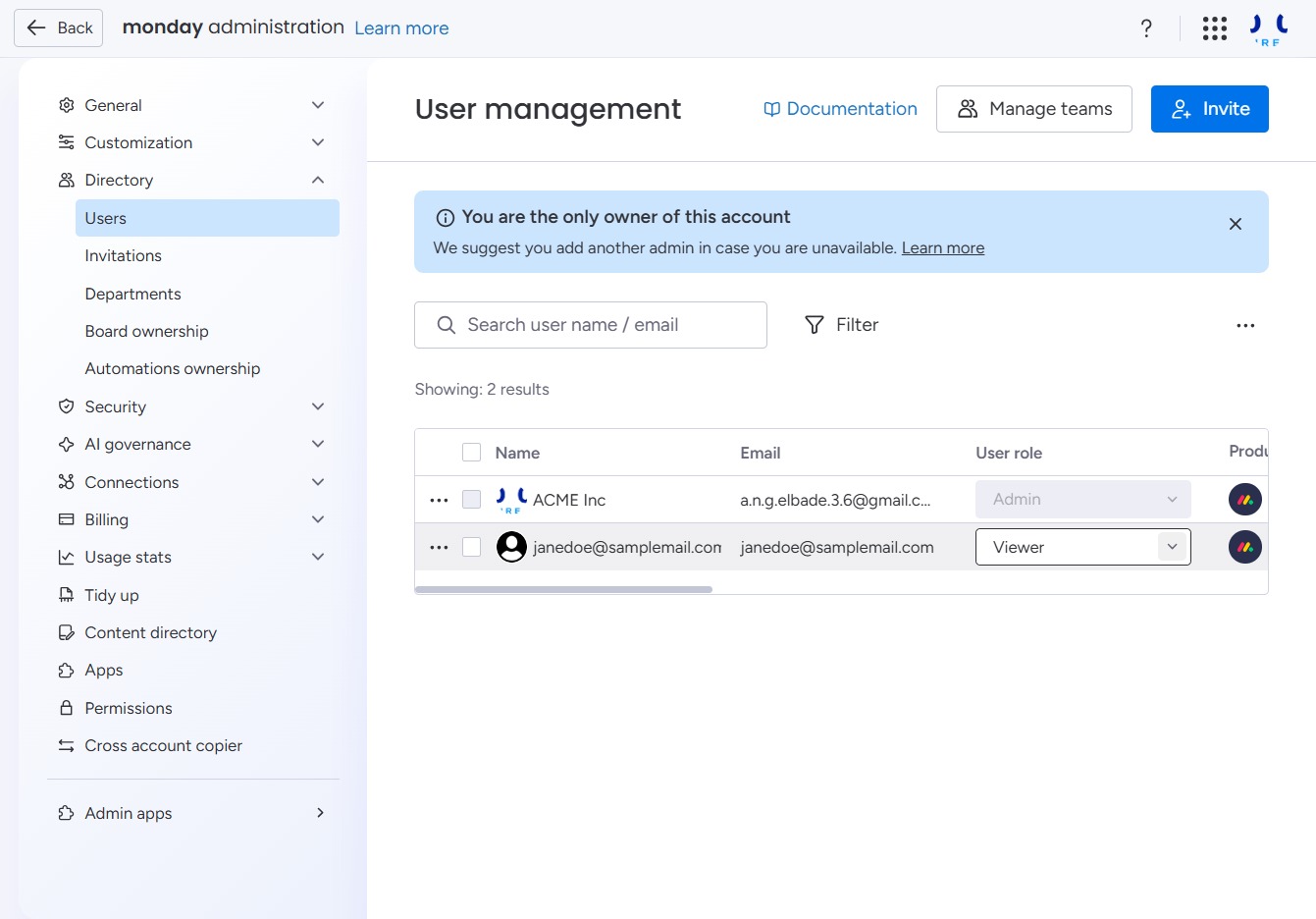Expand the Customization section chevron
This screenshot has height=919, width=1316.
pos(318,142)
